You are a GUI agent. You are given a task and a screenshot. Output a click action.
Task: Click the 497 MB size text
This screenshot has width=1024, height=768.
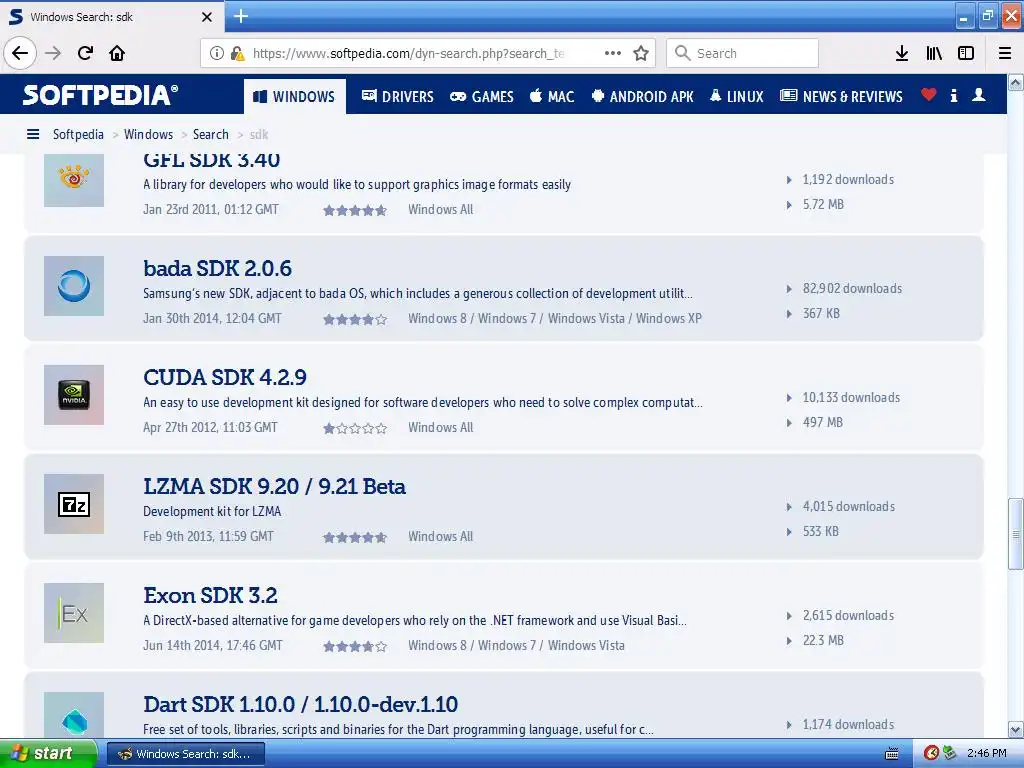coord(823,423)
